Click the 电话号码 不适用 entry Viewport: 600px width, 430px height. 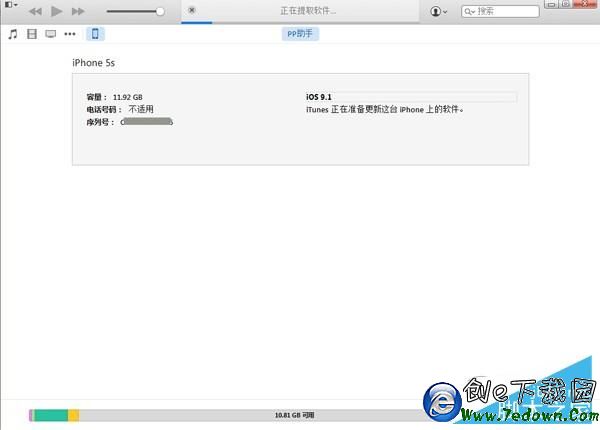(120, 109)
